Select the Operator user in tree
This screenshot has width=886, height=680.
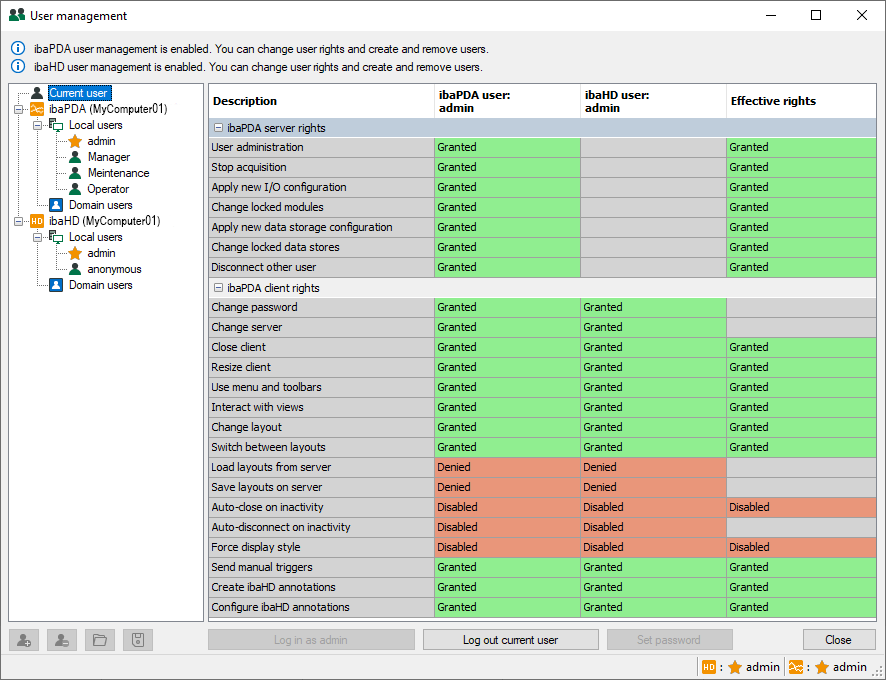point(108,189)
